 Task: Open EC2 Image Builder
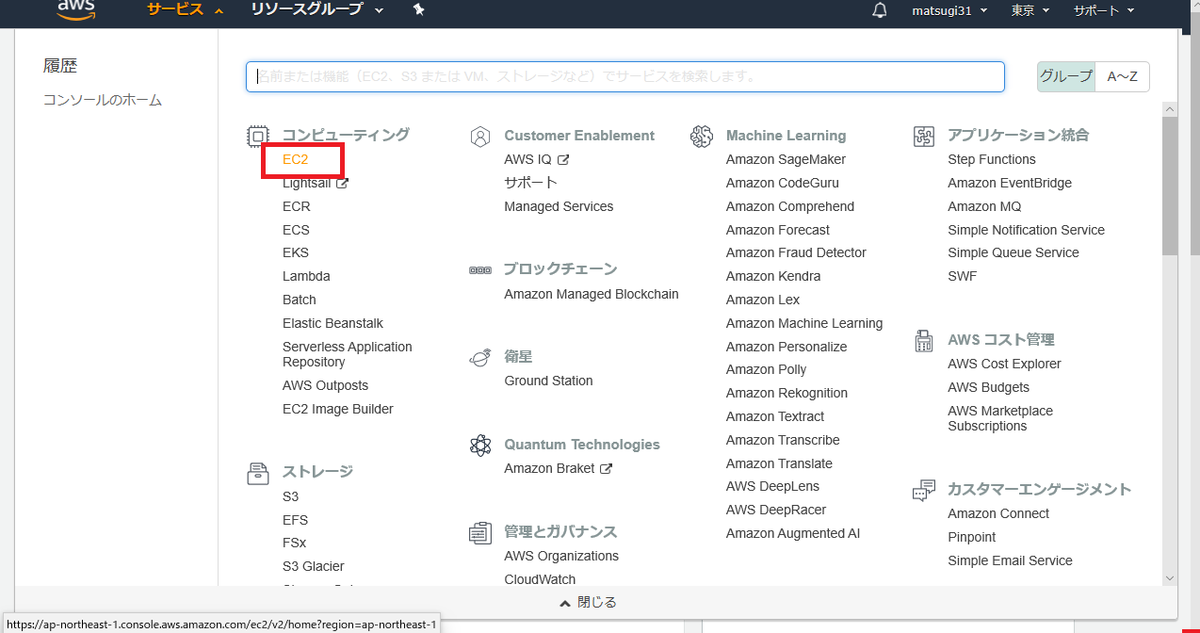click(x=338, y=409)
